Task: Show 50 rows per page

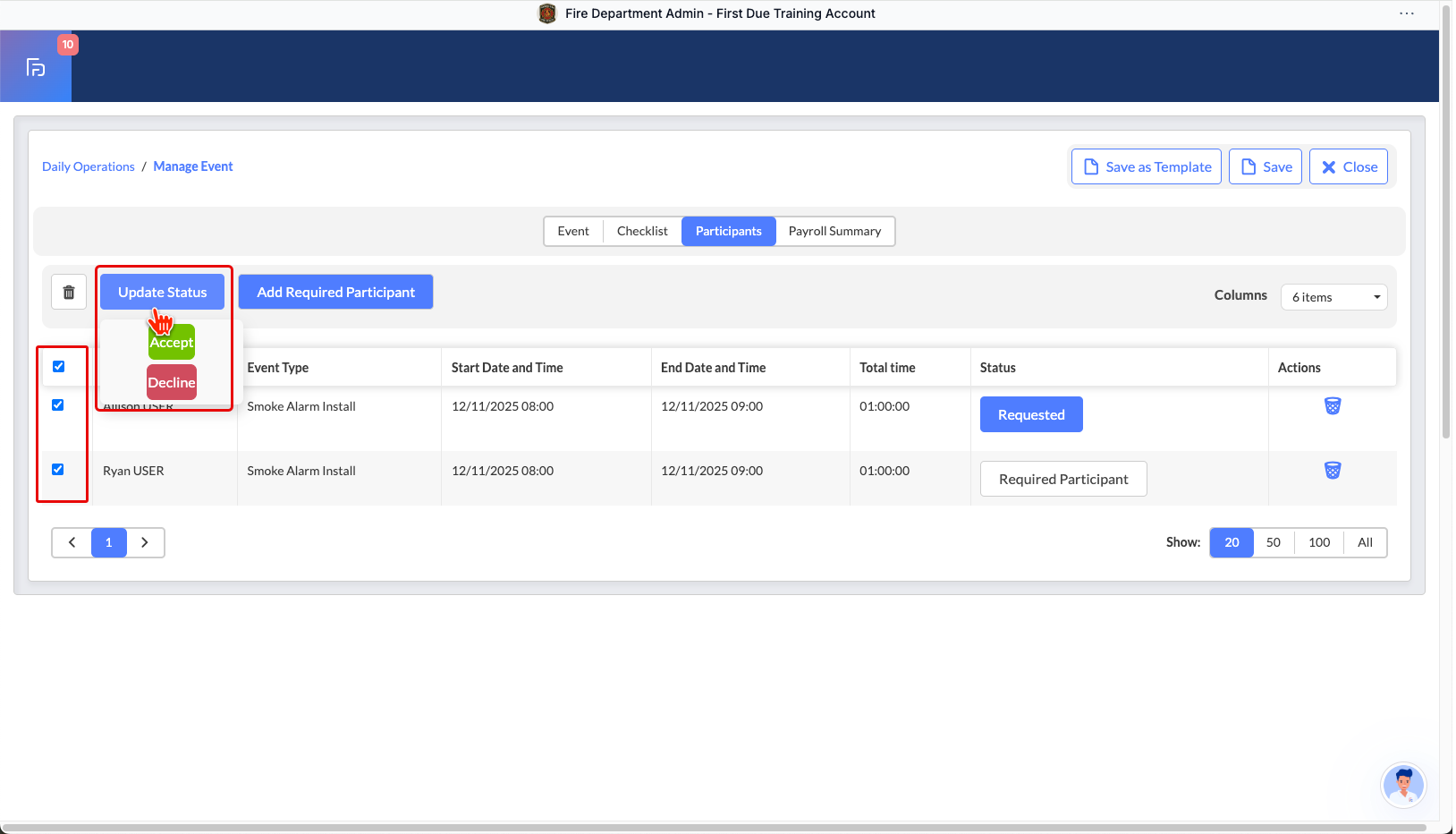Action: click(x=1273, y=542)
